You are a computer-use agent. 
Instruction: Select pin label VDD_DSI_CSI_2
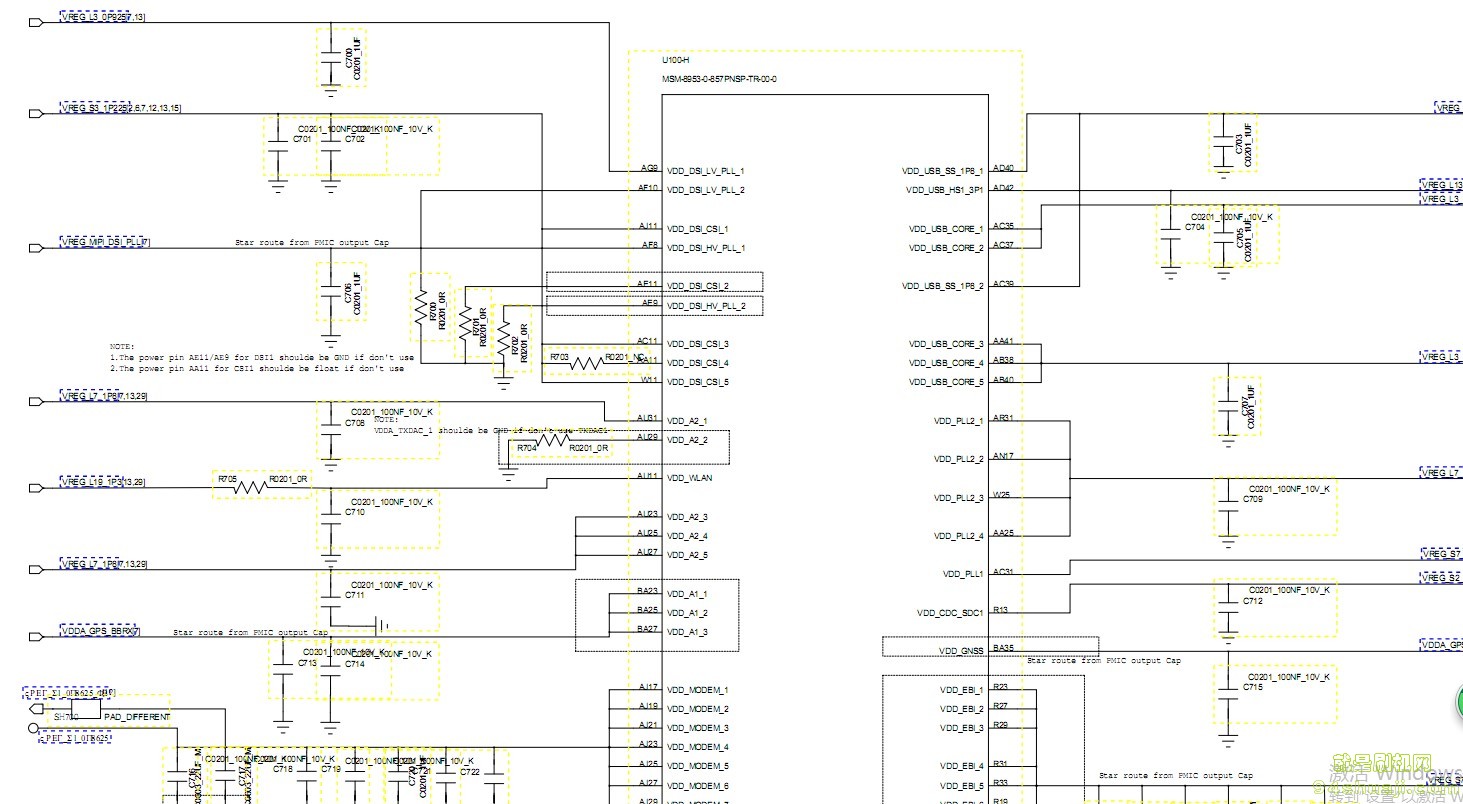(x=698, y=286)
